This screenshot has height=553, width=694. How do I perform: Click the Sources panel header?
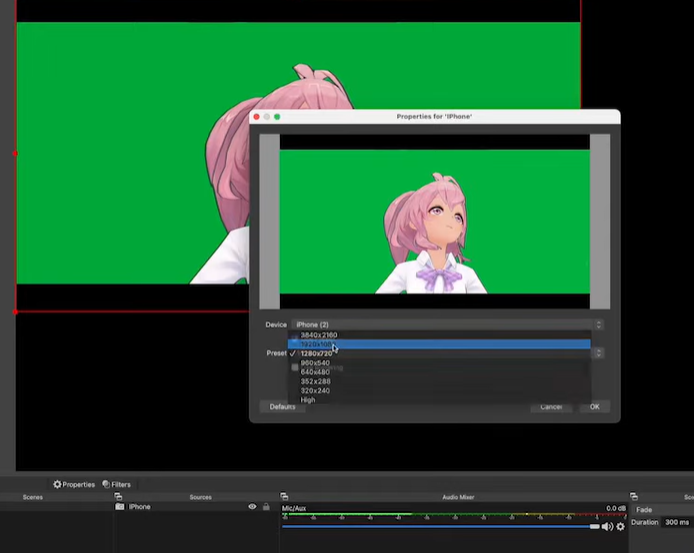tap(200, 497)
